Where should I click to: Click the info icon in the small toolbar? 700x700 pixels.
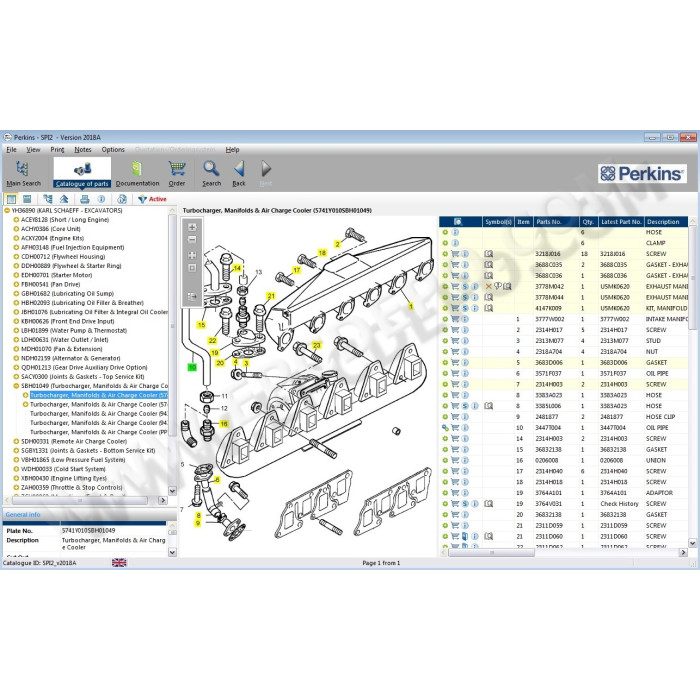(x=101, y=199)
